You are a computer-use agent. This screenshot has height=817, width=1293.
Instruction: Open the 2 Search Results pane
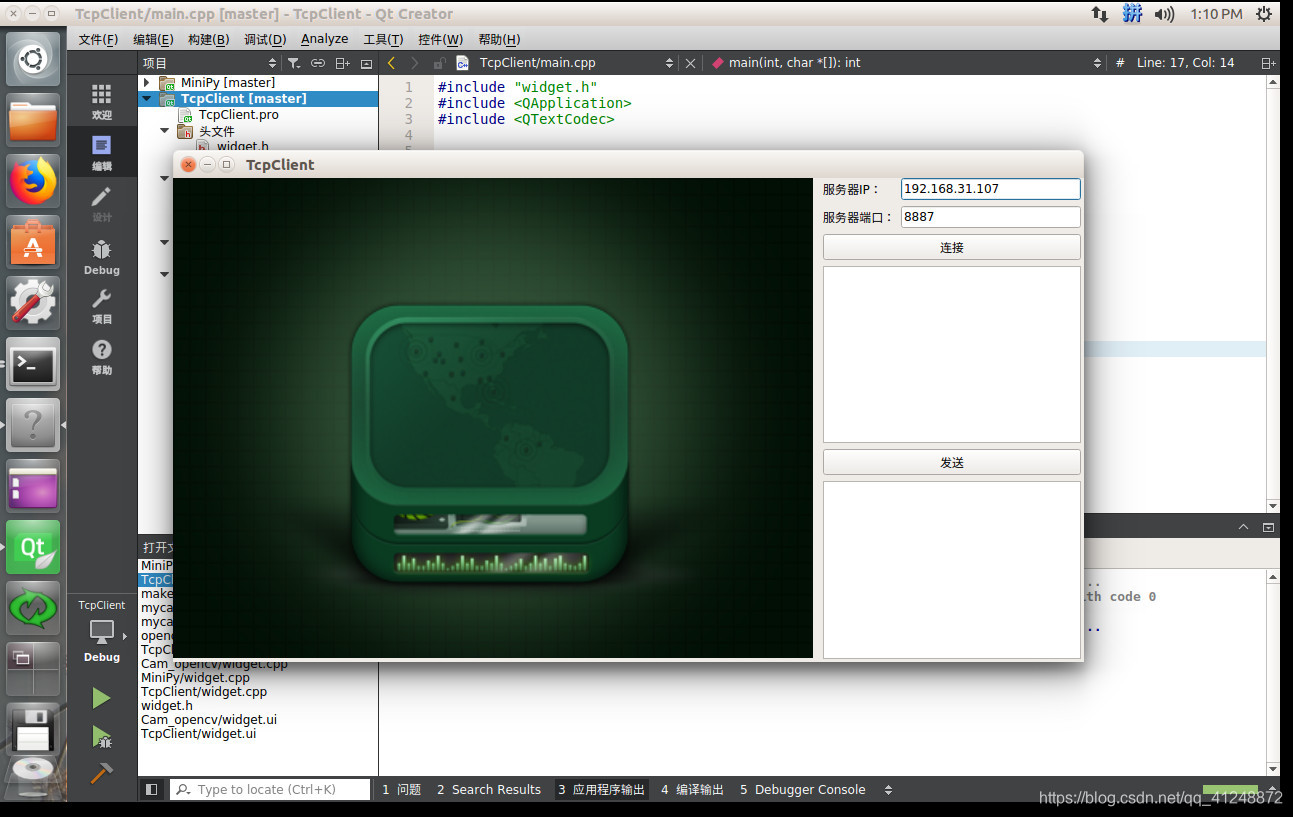(489, 790)
